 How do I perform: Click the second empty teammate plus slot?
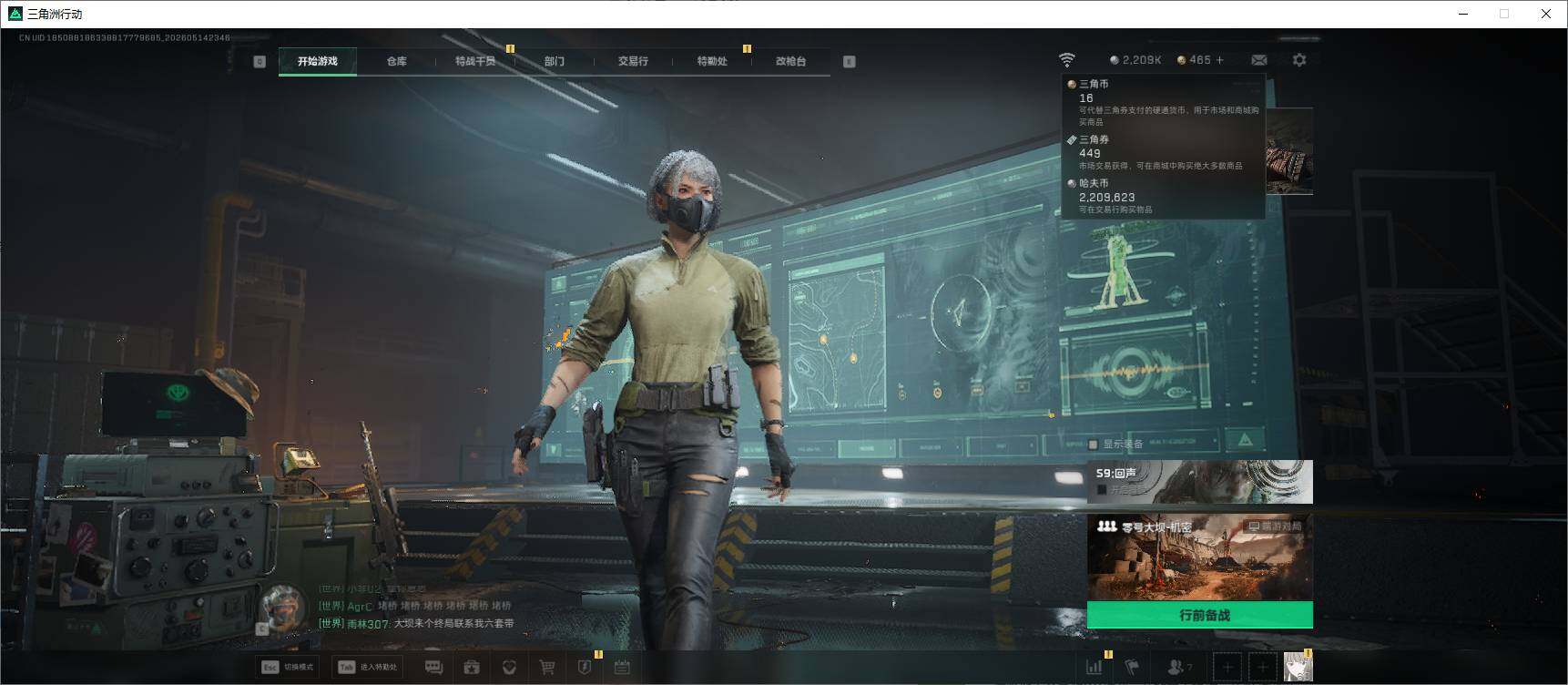1263,668
